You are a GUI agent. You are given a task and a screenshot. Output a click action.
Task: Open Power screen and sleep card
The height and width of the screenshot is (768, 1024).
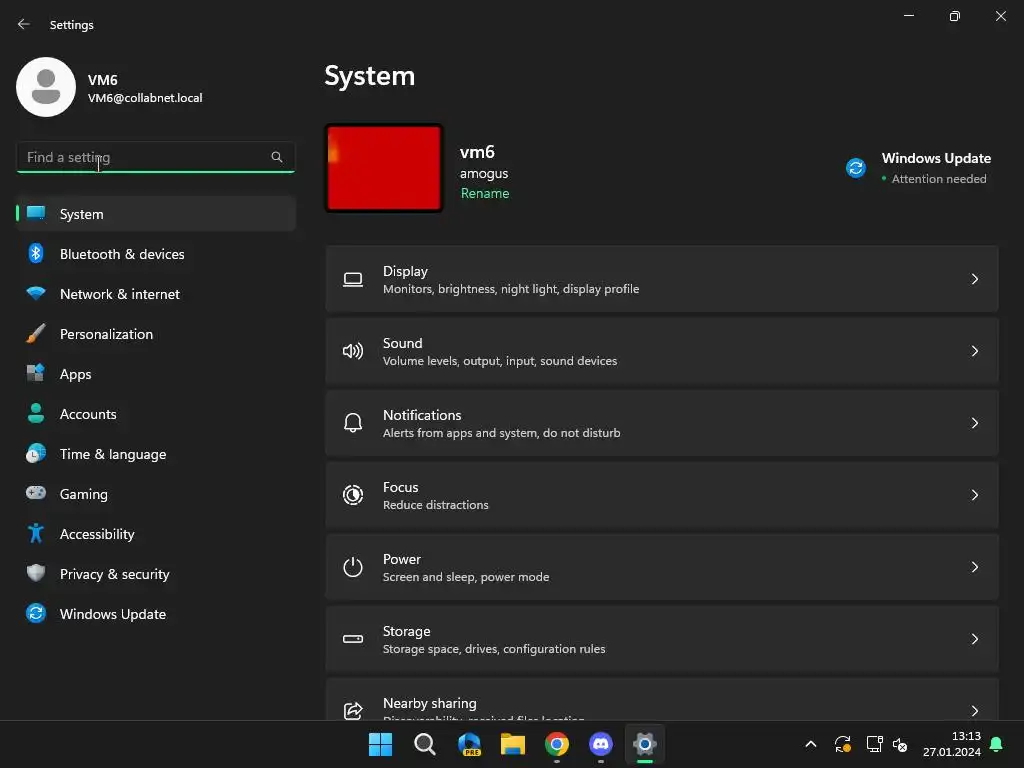pyautogui.click(x=662, y=567)
